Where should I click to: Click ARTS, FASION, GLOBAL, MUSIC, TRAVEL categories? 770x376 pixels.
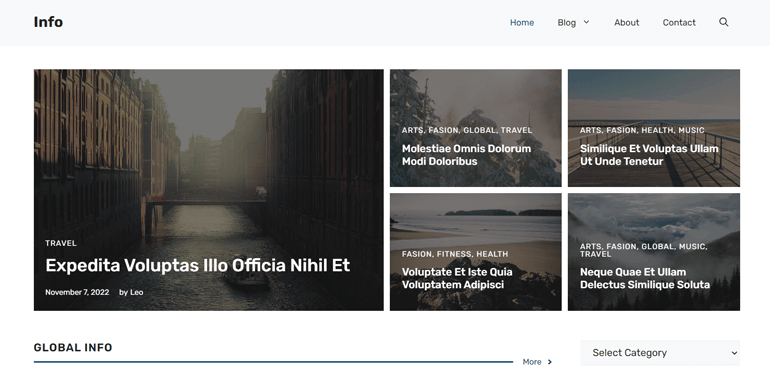(643, 250)
